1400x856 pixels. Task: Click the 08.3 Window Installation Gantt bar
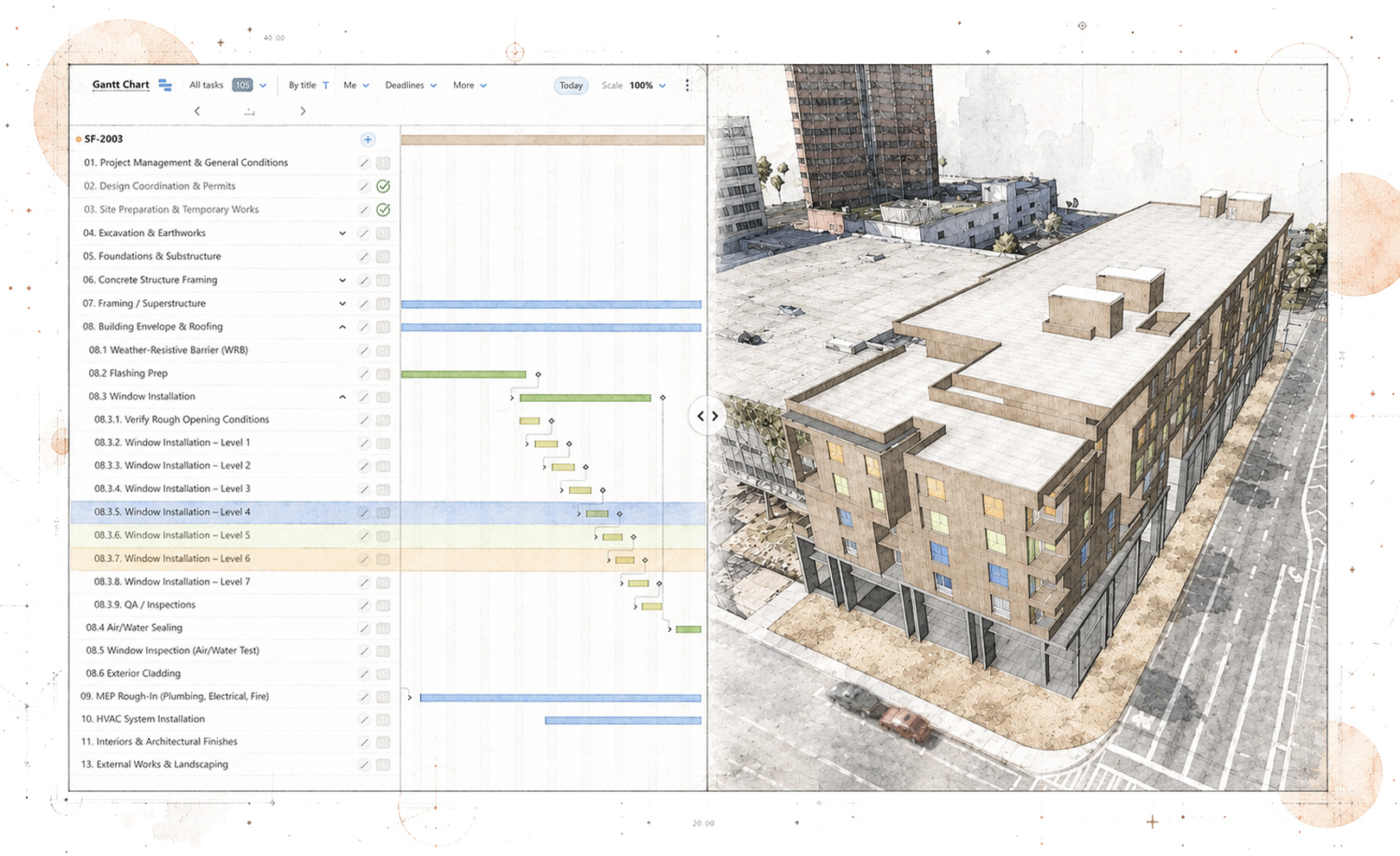point(585,398)
